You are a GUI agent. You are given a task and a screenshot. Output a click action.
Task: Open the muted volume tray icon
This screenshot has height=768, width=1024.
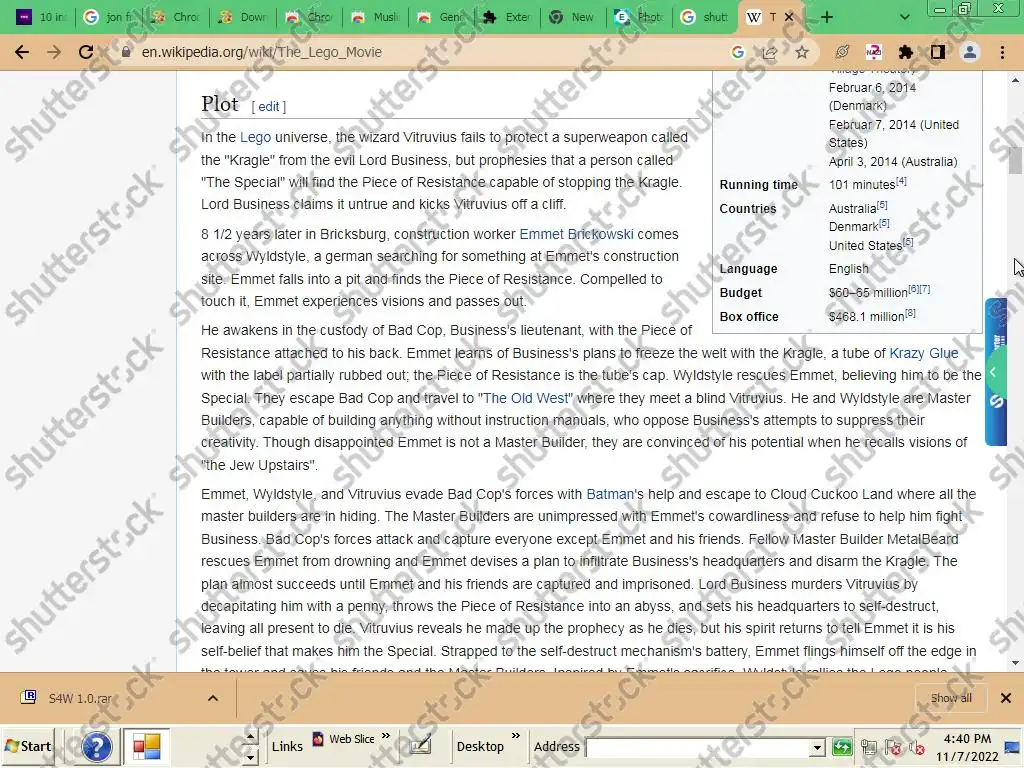point(916,747)
